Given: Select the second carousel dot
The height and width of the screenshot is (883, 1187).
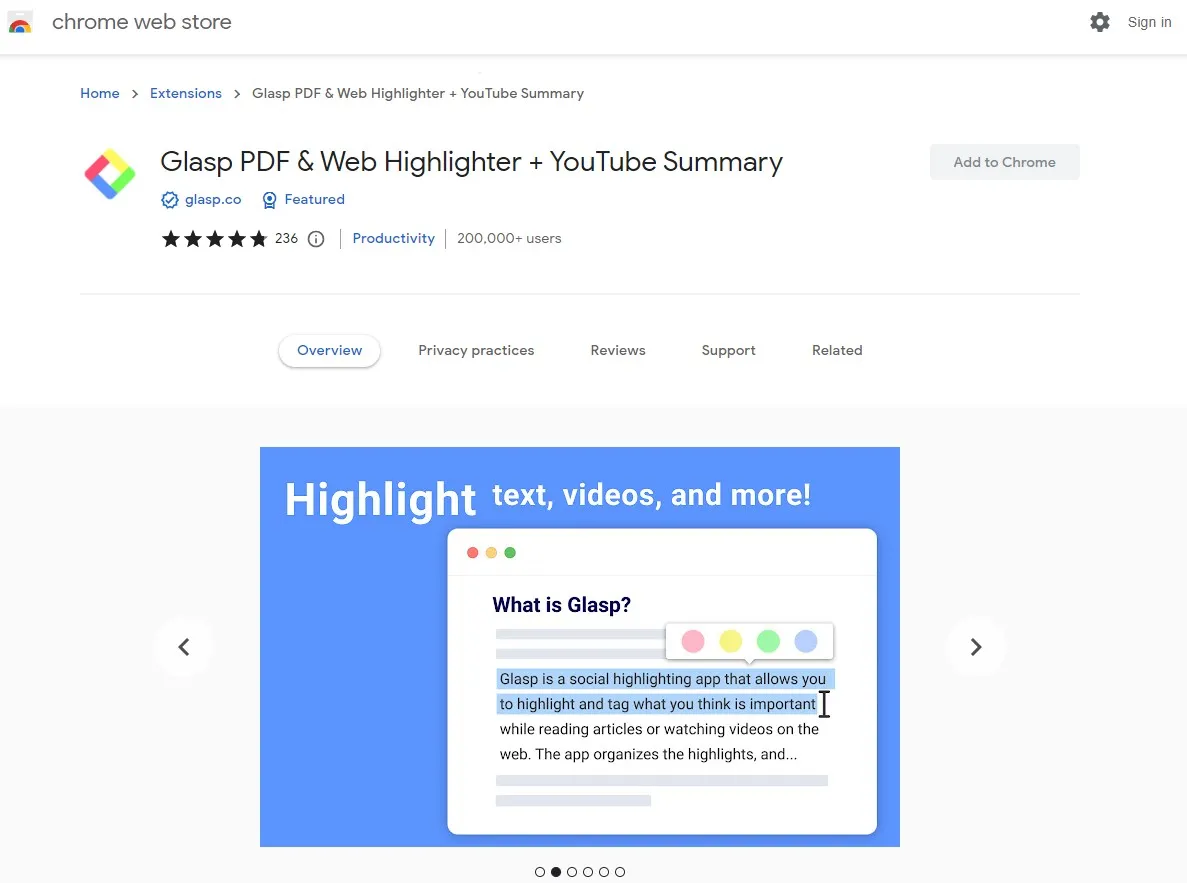Looking at the screenshot, I should (556, 872).
